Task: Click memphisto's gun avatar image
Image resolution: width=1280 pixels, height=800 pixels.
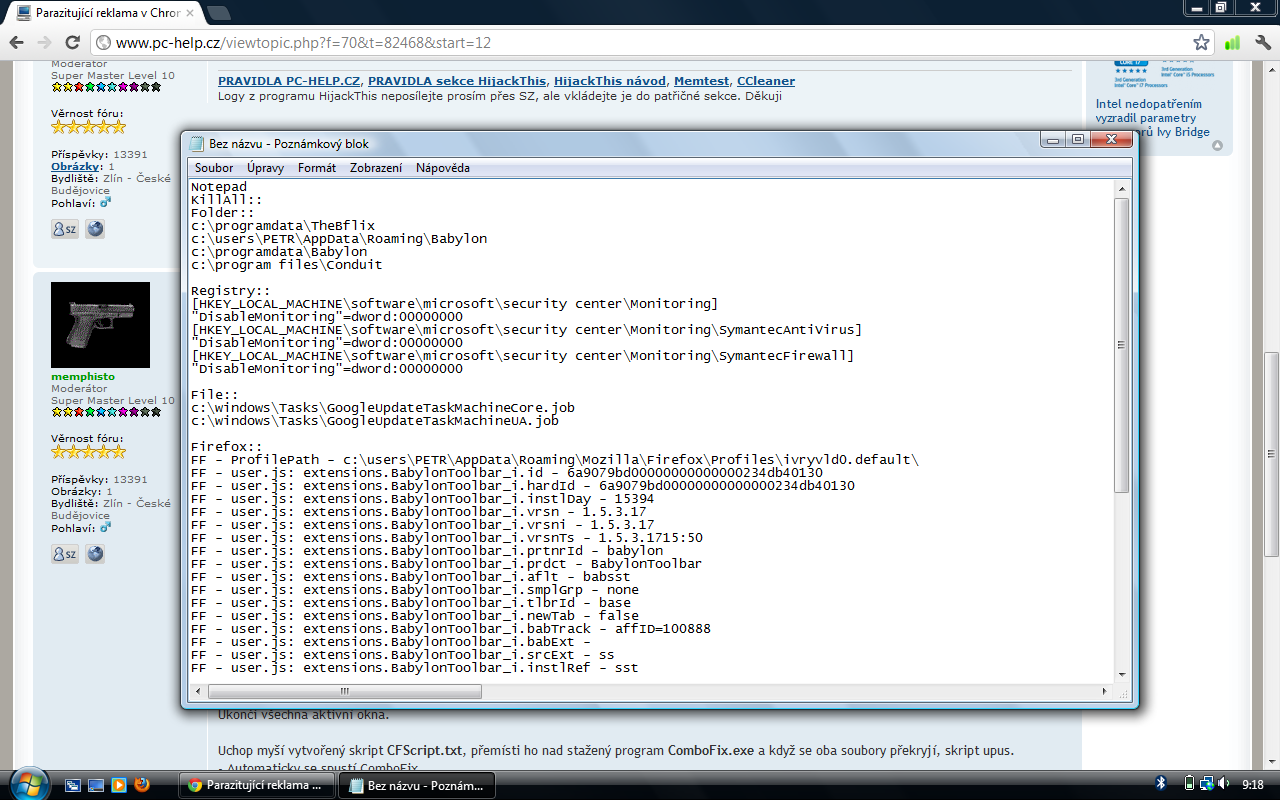Action: click(100, 325)
